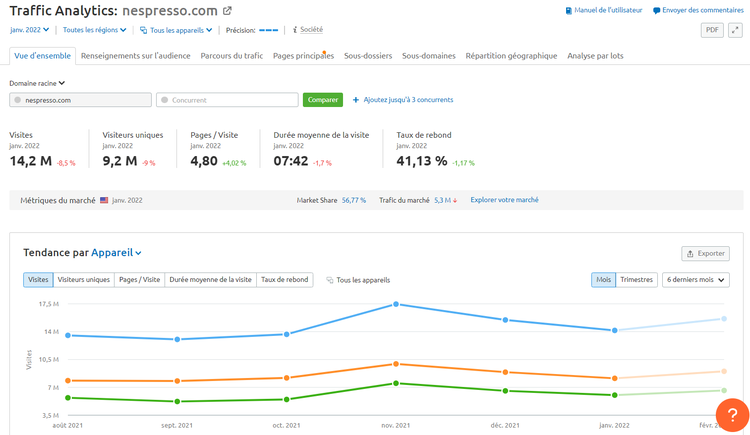Click blue line point at nov. 2021

tap(396, 304)
